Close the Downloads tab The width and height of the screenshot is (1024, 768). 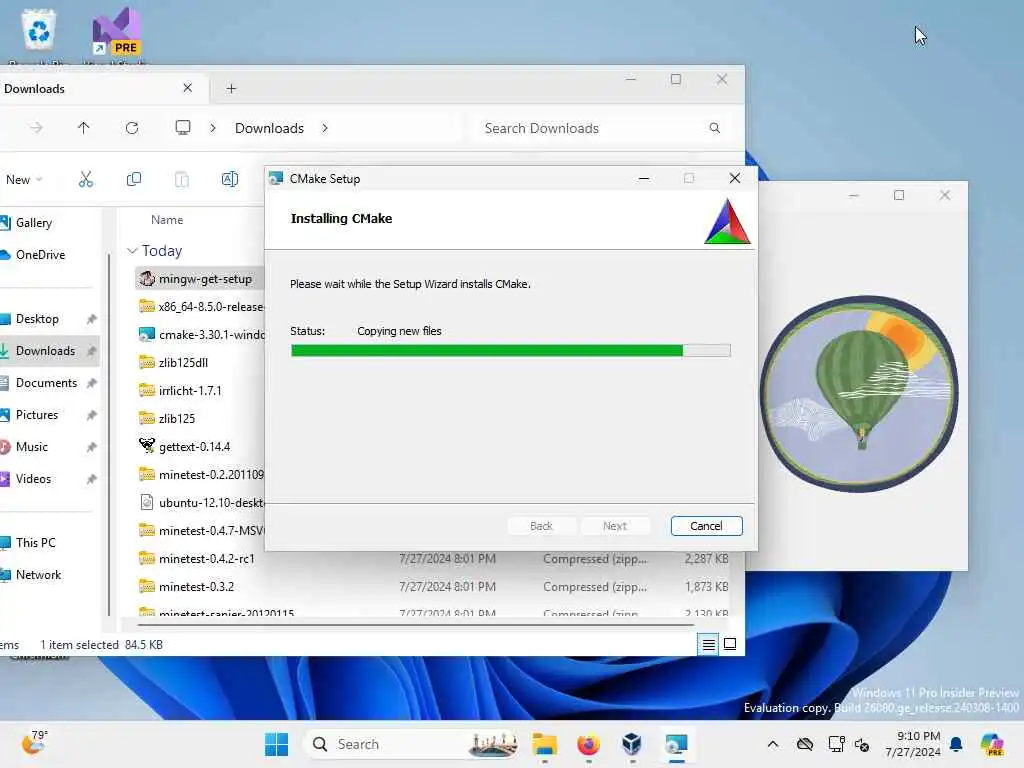[x=187, y=88]
